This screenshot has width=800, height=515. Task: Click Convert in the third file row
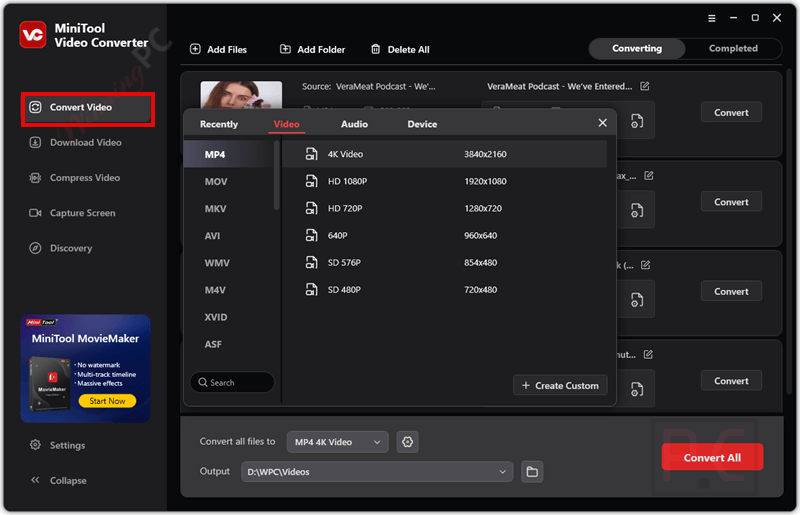tap(731, 291)
